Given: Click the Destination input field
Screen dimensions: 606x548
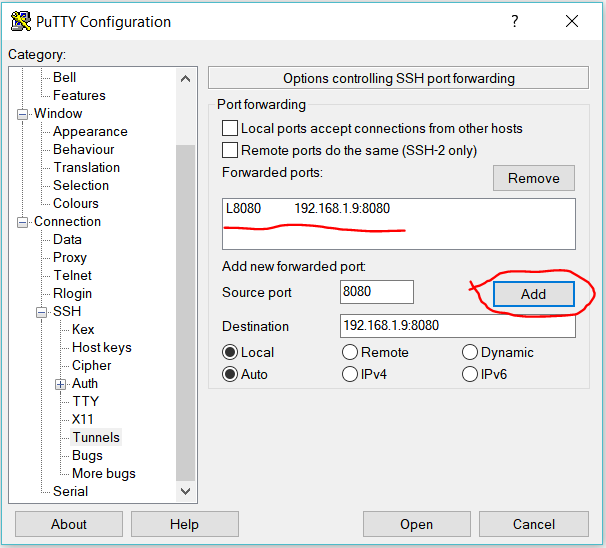Looking at the screenshot, I should pyautogui.click(x=458, y=326).
